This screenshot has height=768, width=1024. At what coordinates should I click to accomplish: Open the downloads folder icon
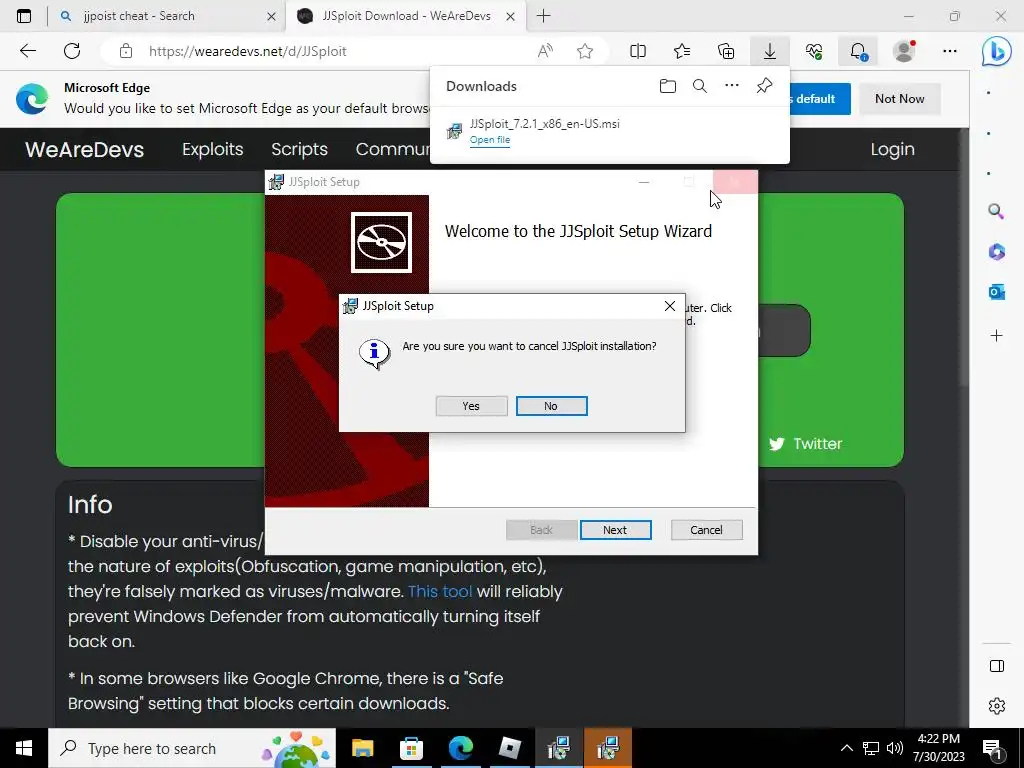click(667, 86)
